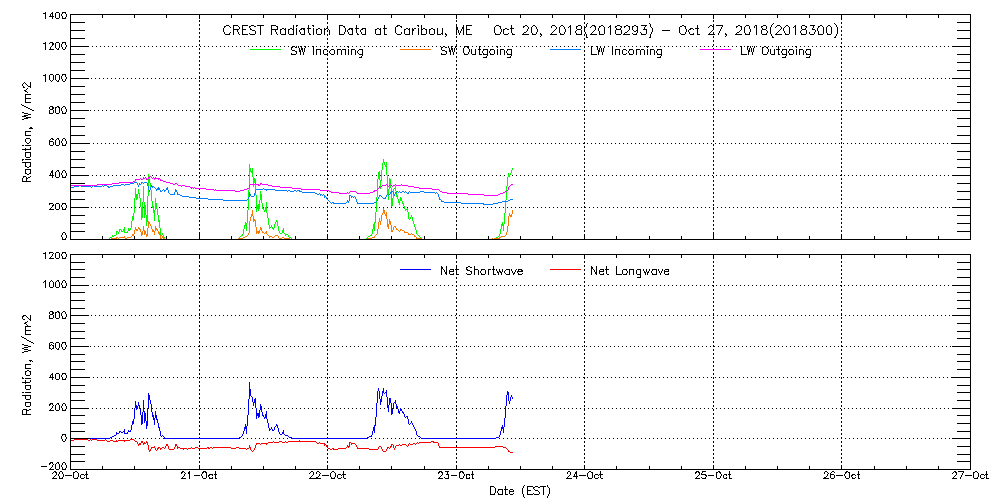Click the 27-Oct date tick label
The height and width of the screenshot is (500, 1000).
click(969, 477)
